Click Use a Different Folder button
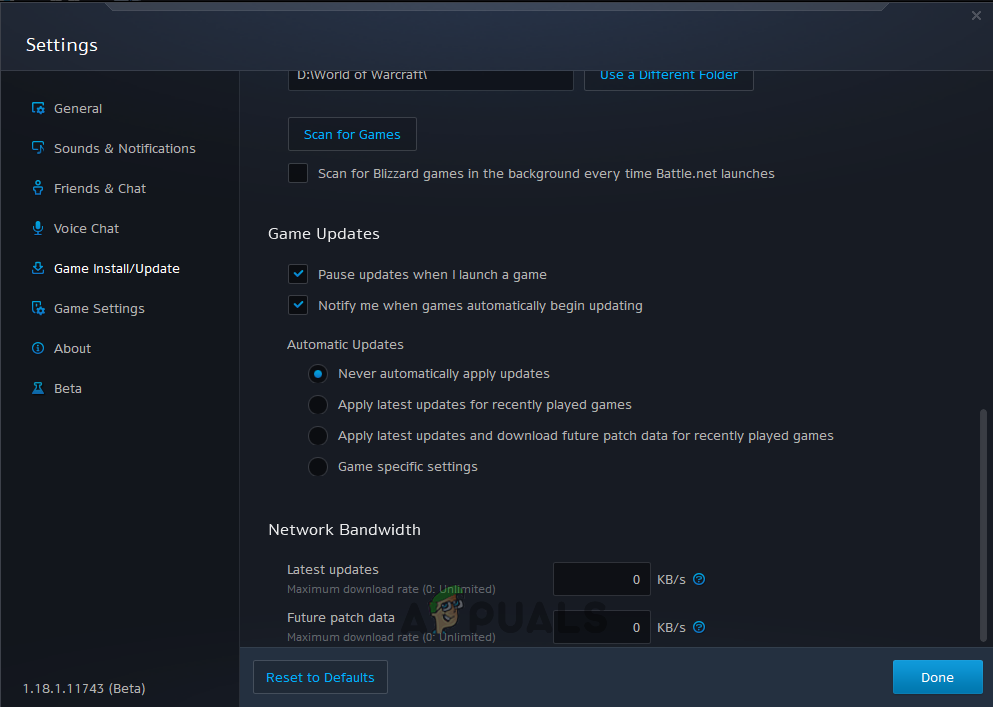Viewport: 993px width, 707px height. pos(669,78)
